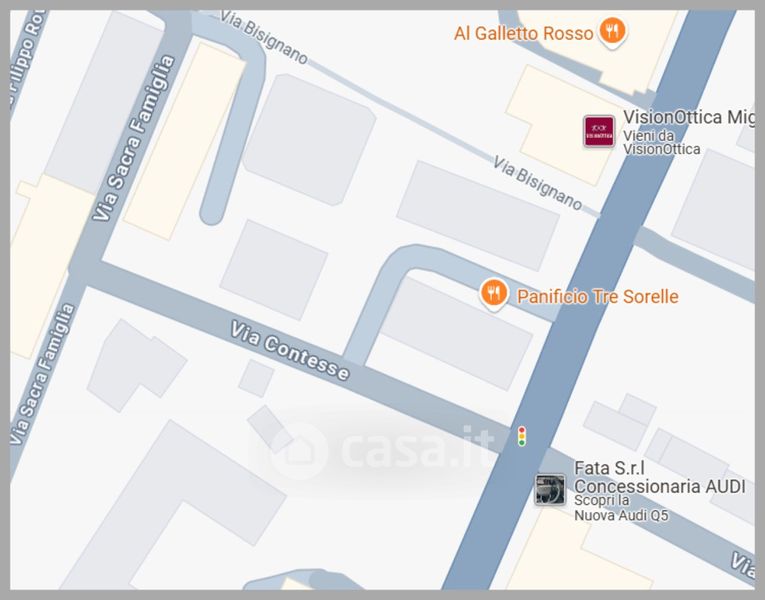Click the Panificio Tre Sorelle restaurant marker
765x600 pixels.
[494, 295]
